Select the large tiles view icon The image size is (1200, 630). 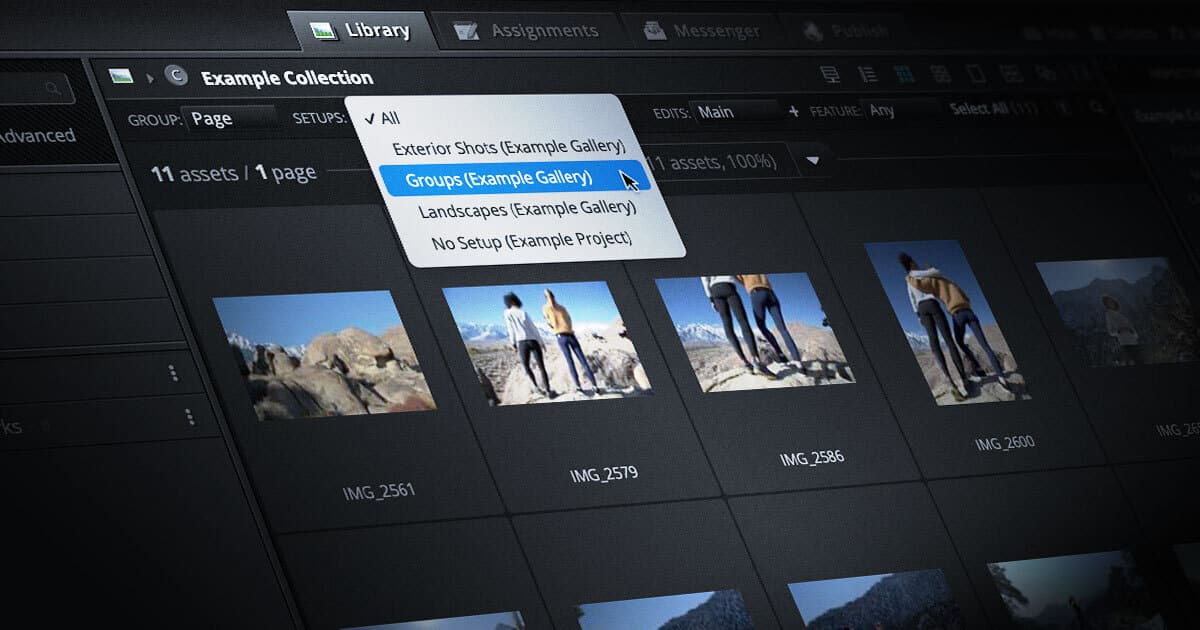coord(939,74)
